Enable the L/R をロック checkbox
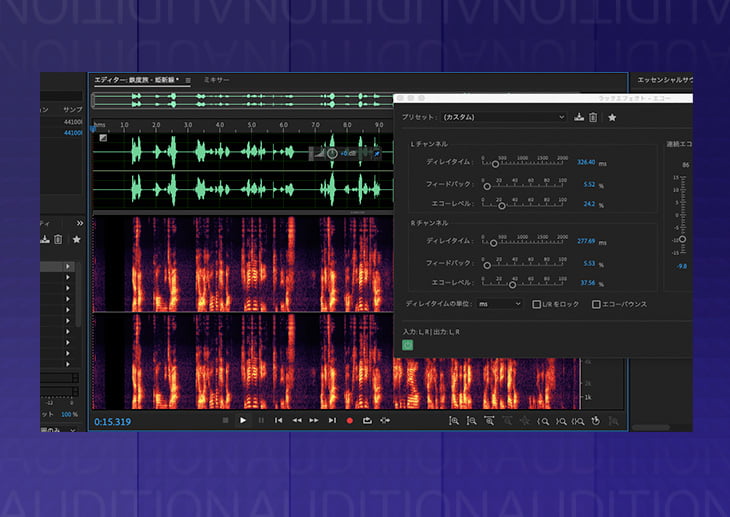 537,304
